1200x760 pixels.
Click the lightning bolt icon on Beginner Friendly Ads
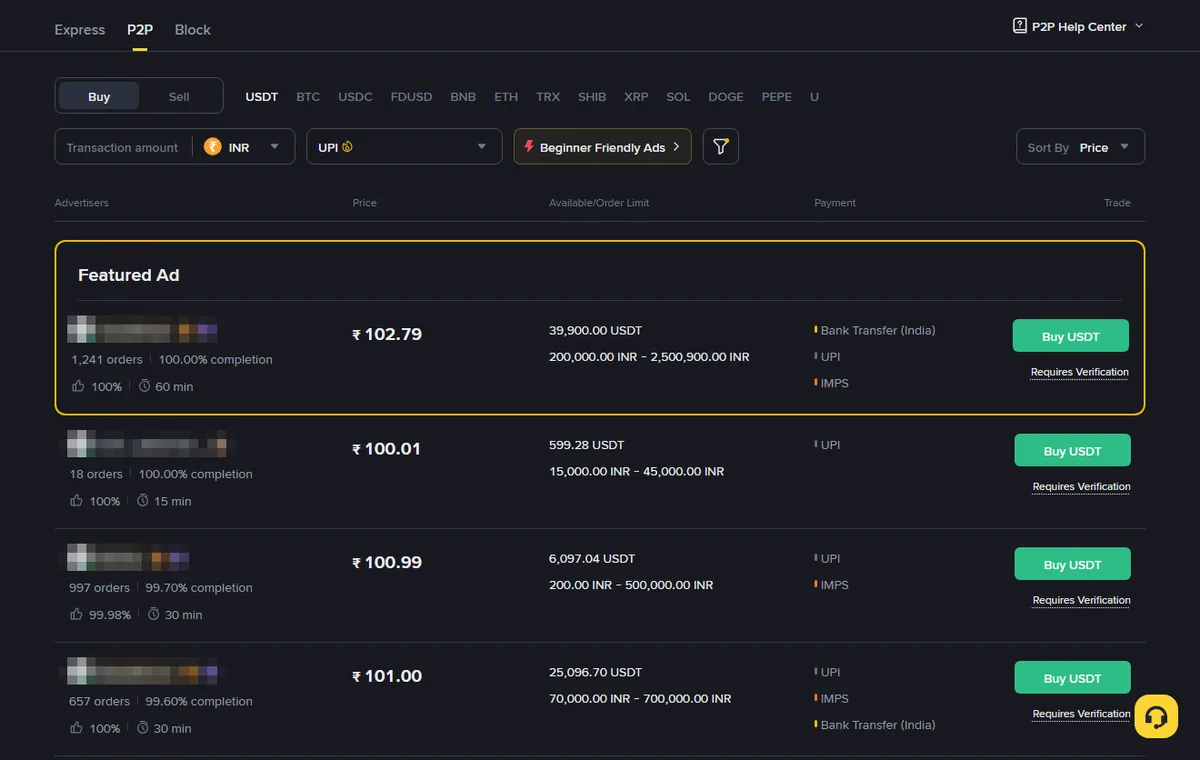click(529, 146)
